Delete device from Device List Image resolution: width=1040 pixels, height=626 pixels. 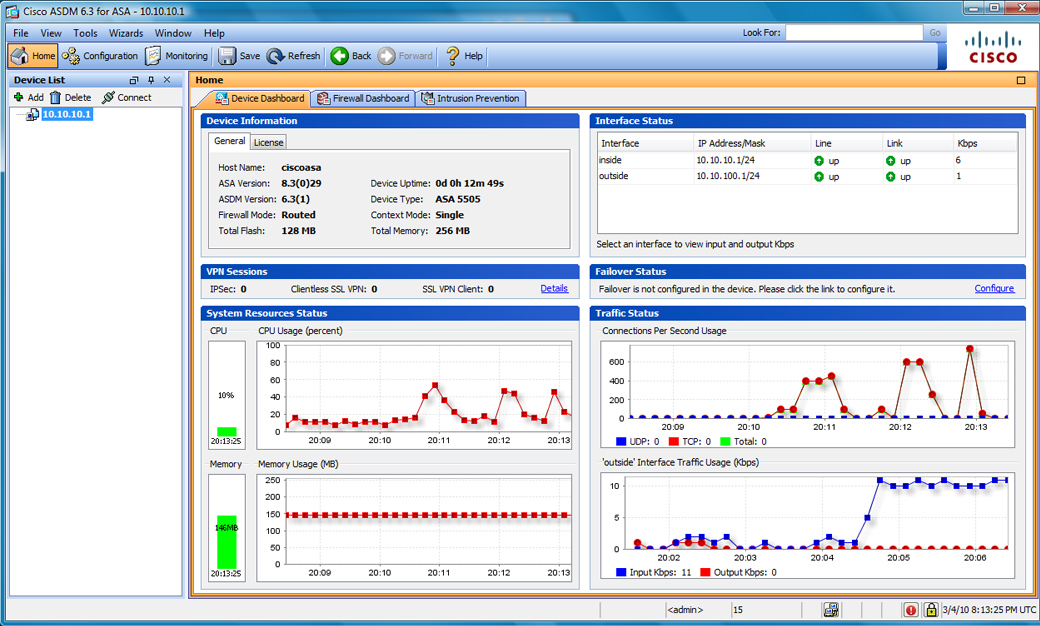click(70, 98)
